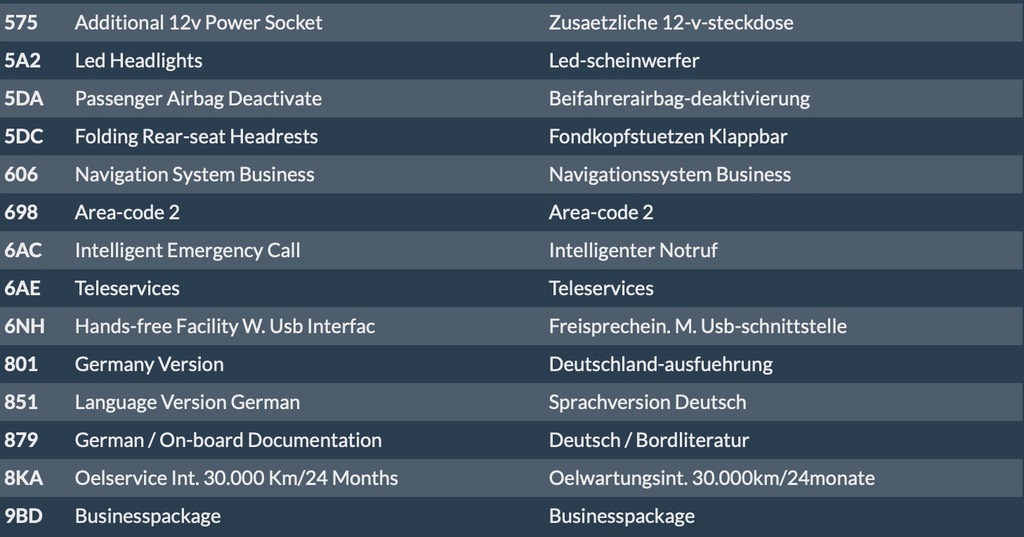Select option code 9BD
This screenshot has width=1024, height=537.
point(22,516)
